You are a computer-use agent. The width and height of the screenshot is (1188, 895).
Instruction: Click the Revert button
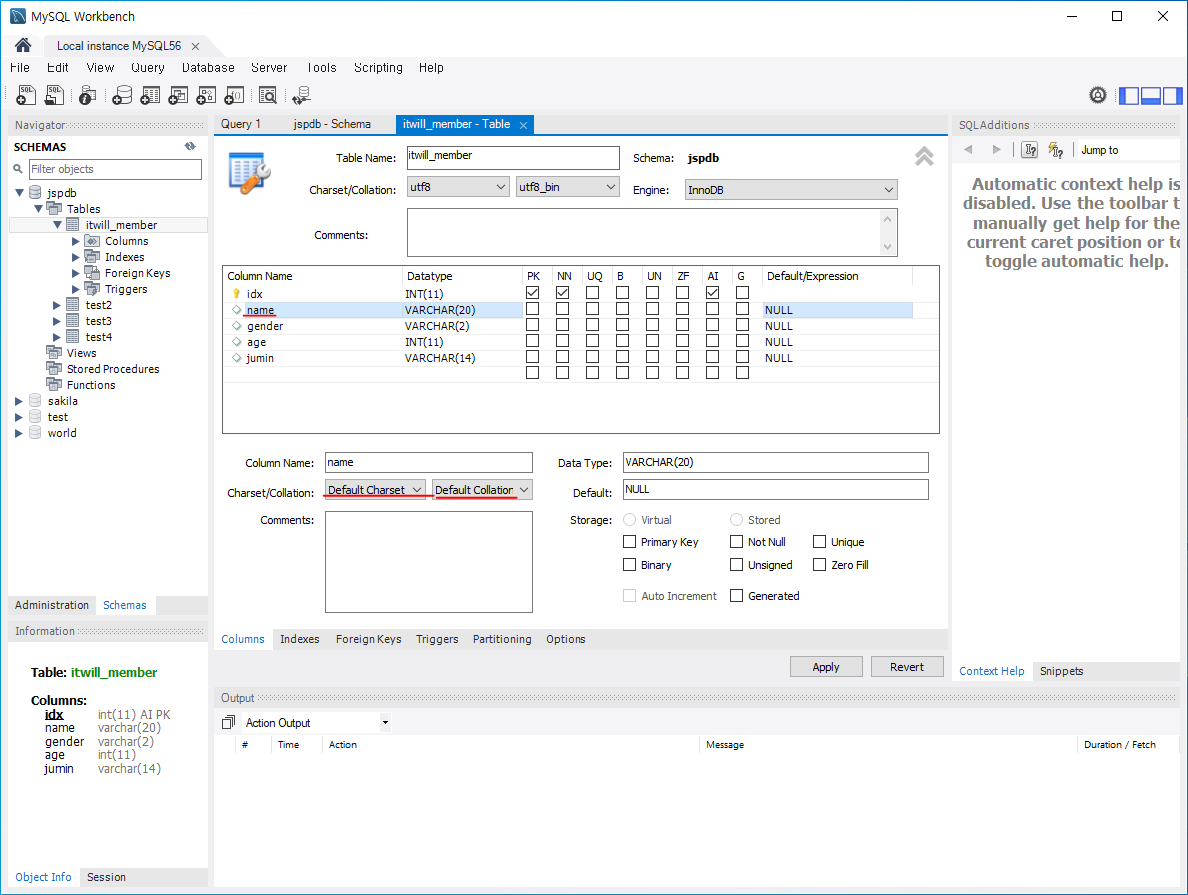(x=907, y=667)
